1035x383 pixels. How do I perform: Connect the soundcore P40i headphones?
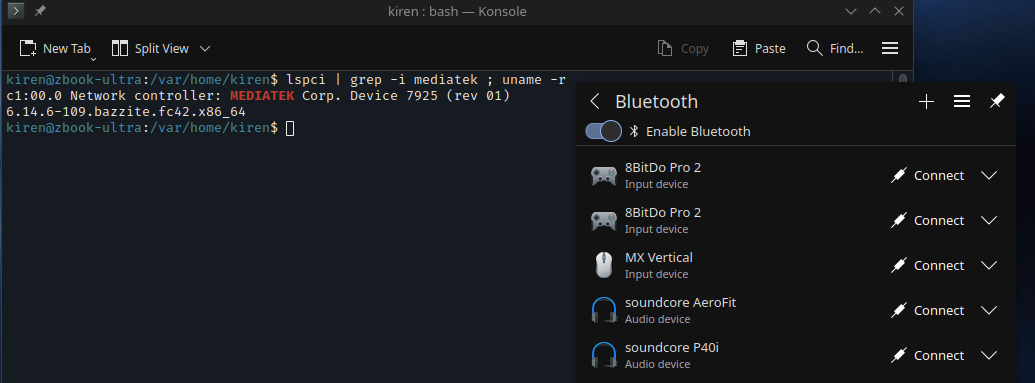click(927, 355)
